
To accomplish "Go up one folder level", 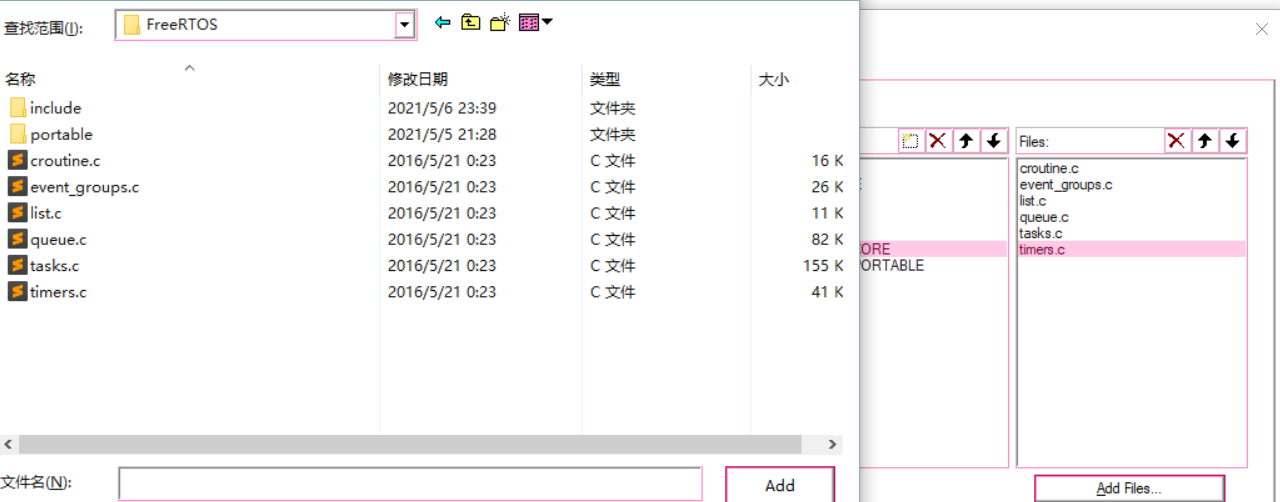I will click(470, 22).
